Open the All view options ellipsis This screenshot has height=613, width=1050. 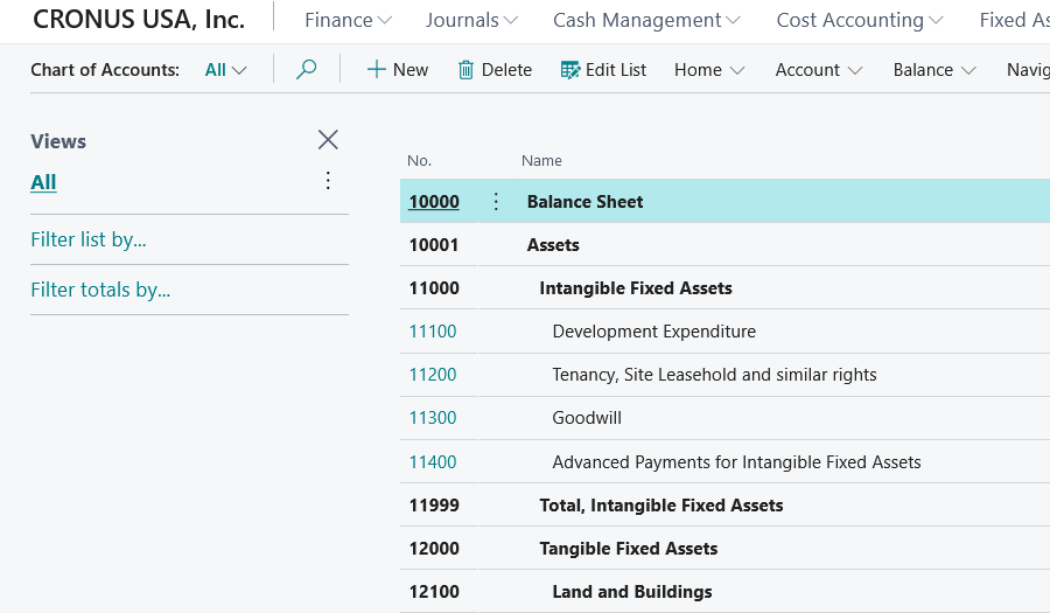coord(328,181)
